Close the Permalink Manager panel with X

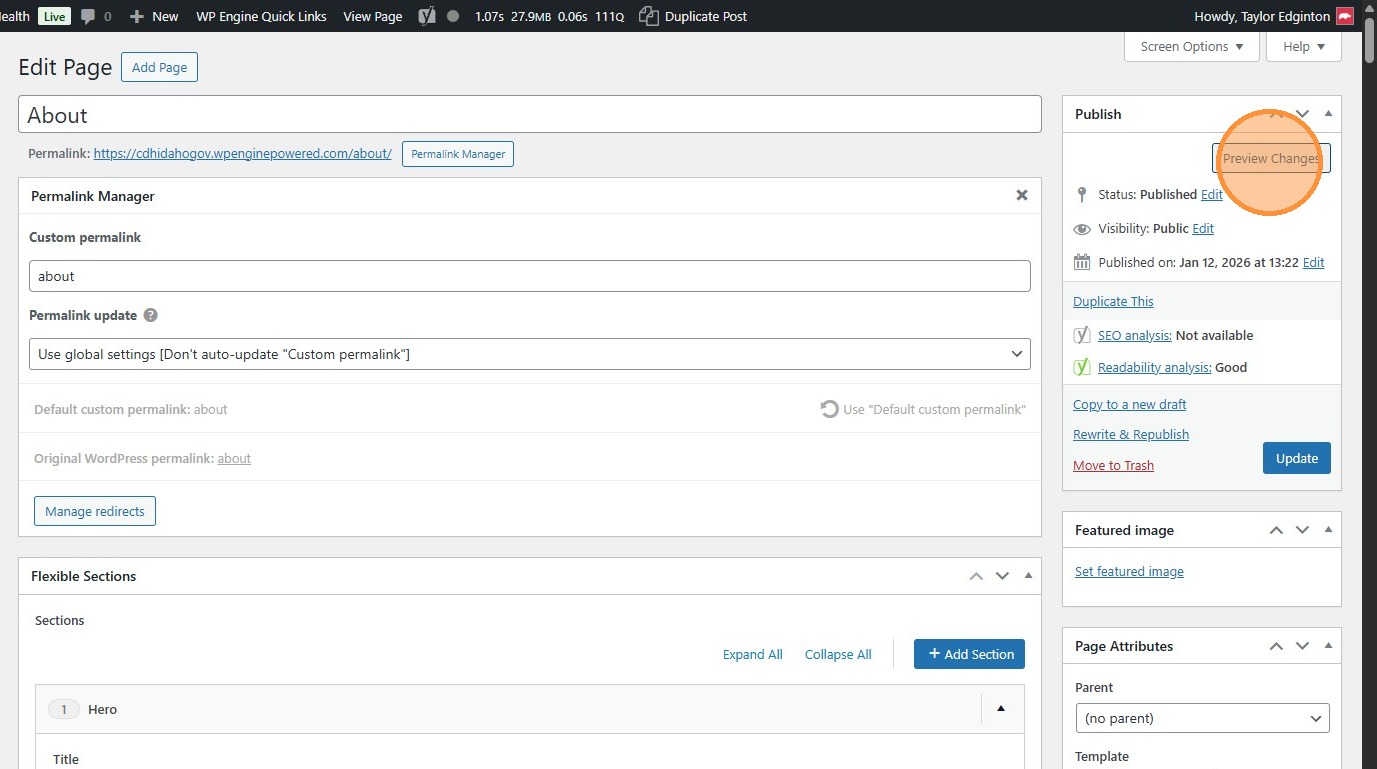click(x=1022, y=196)
